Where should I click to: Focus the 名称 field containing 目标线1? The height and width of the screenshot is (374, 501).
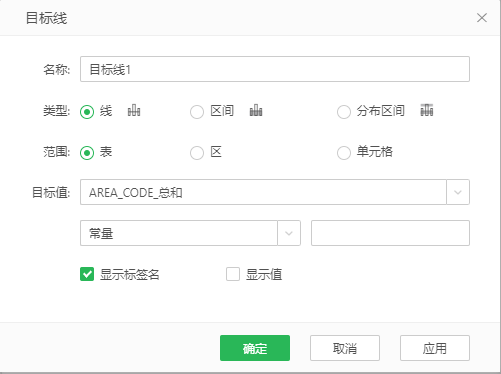(x=275, y=69)
